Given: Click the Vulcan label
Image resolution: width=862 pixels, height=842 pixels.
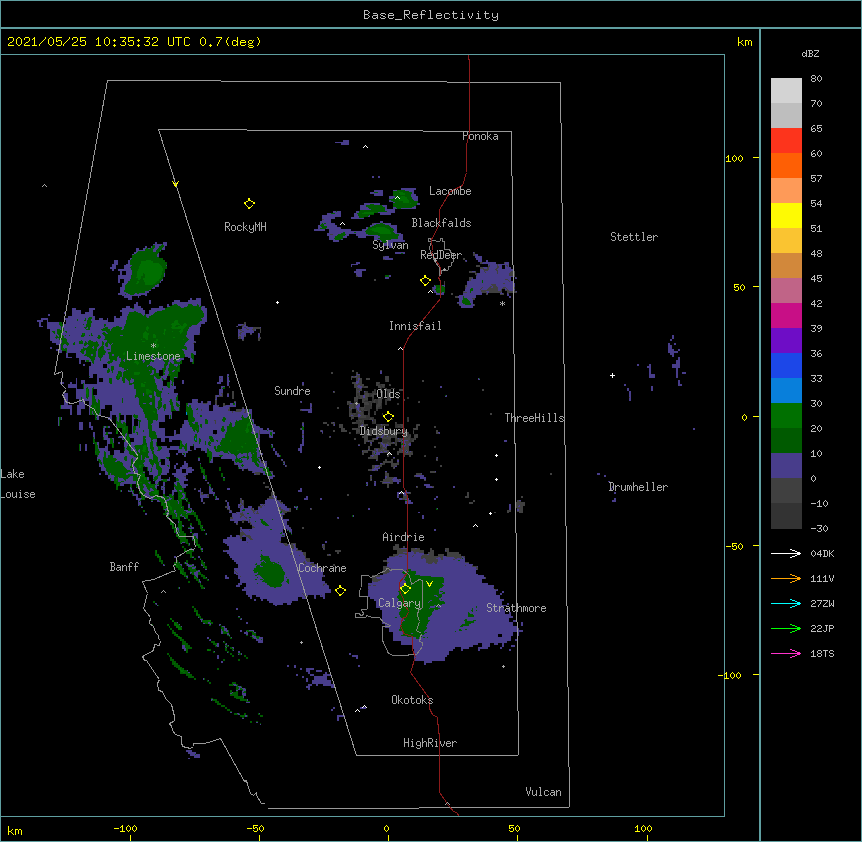Looking at the screenshot, I should [543, 792].
